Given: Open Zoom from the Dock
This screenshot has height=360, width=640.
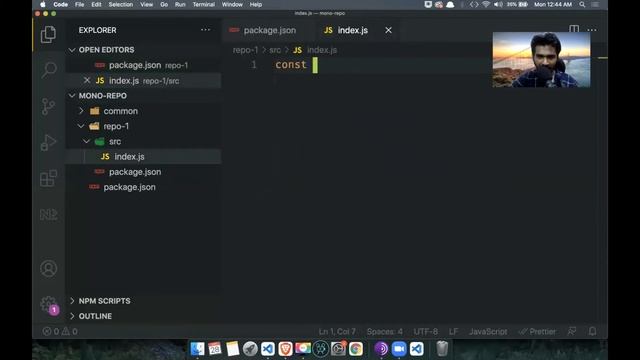Looking at the screenshot, I should pos(399,349).
